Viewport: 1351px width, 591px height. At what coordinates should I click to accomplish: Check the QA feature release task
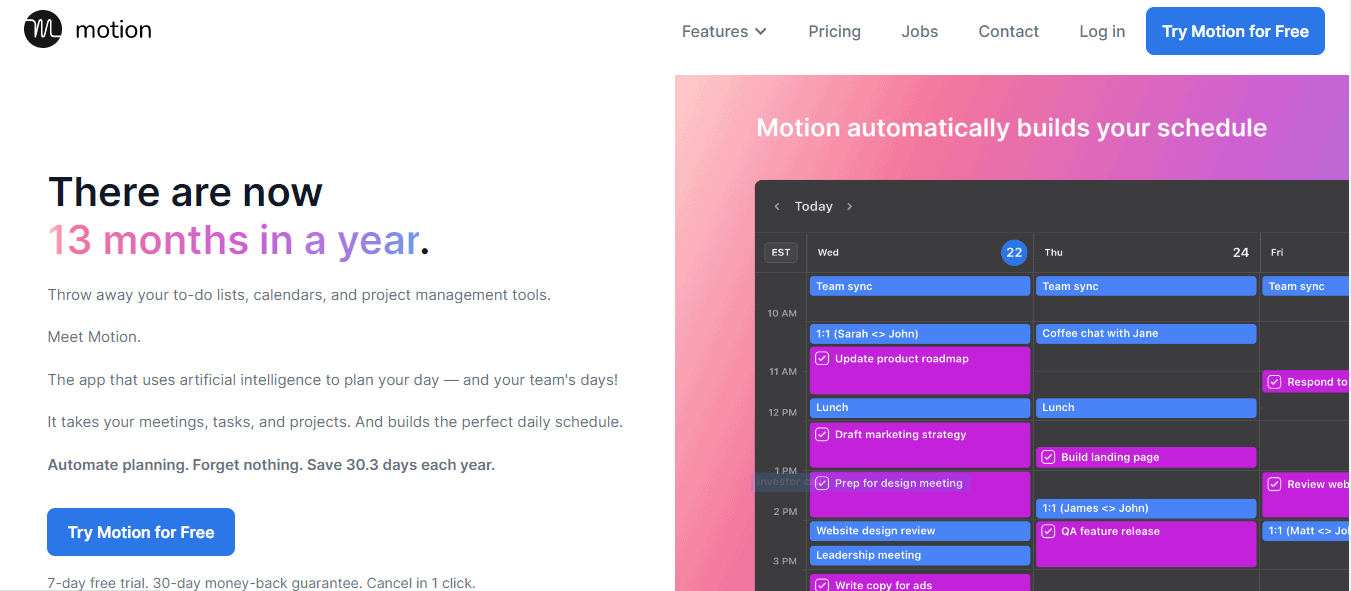1048,531
